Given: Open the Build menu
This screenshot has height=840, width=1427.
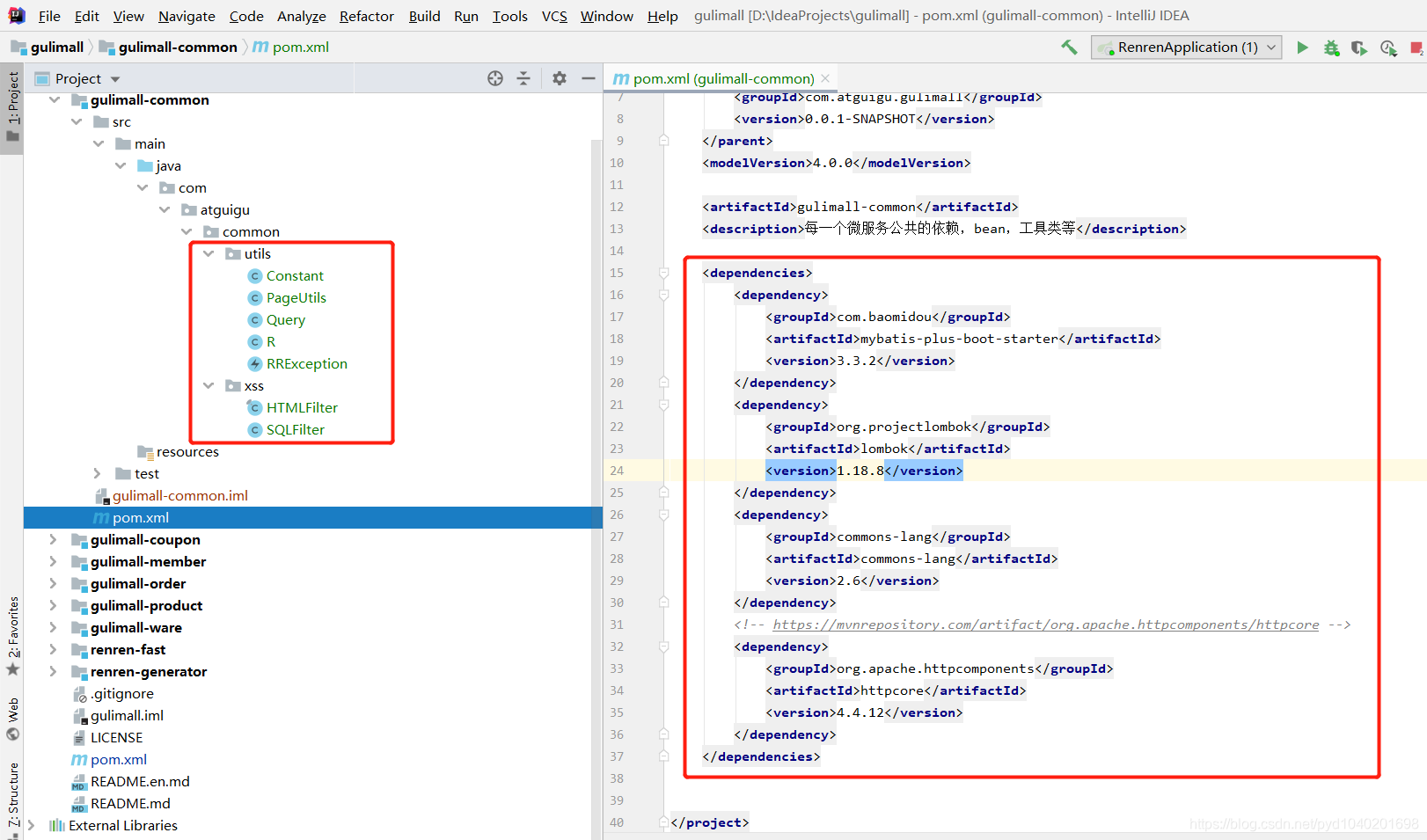Looking at the screenshot, I should (424, 16).
